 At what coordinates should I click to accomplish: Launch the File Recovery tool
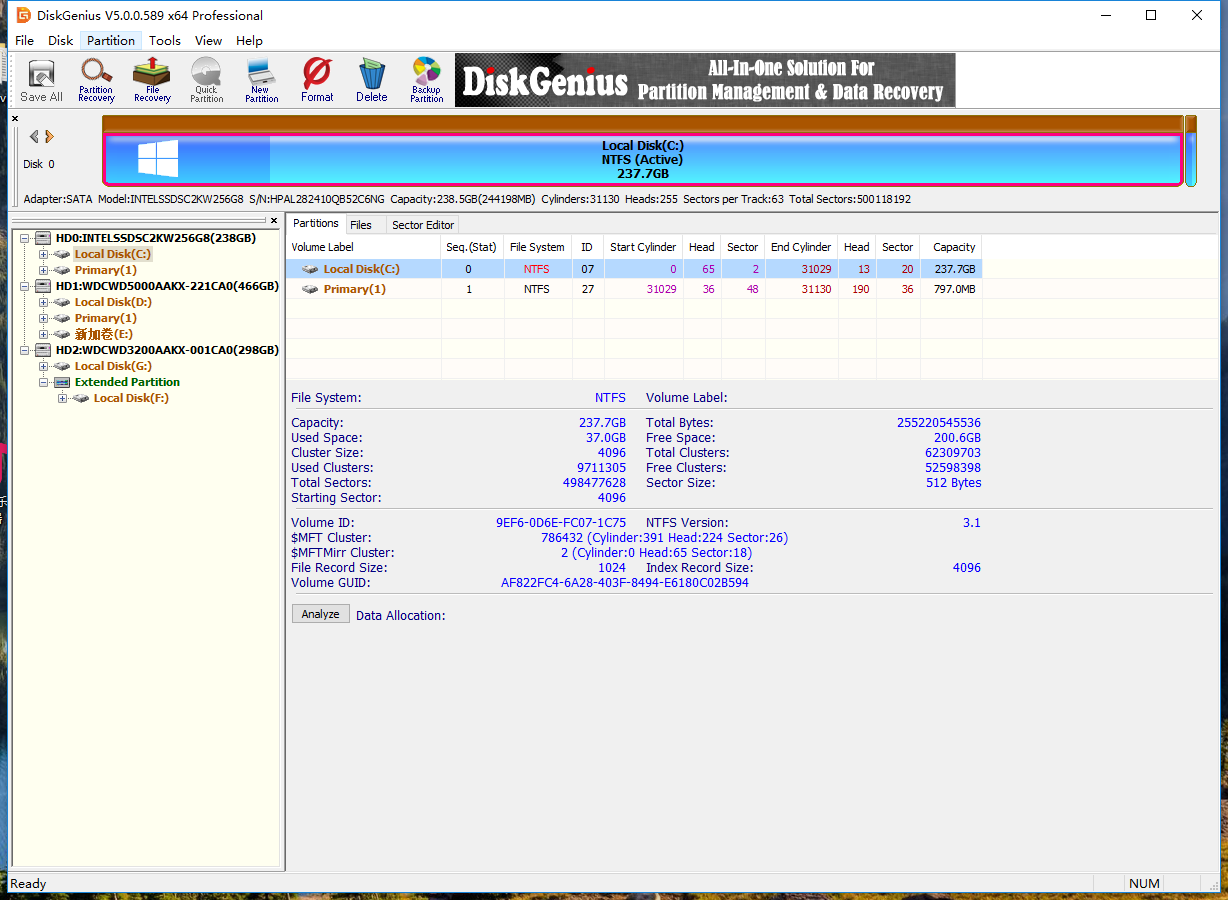pyautogui.click(x=152, y=80)
